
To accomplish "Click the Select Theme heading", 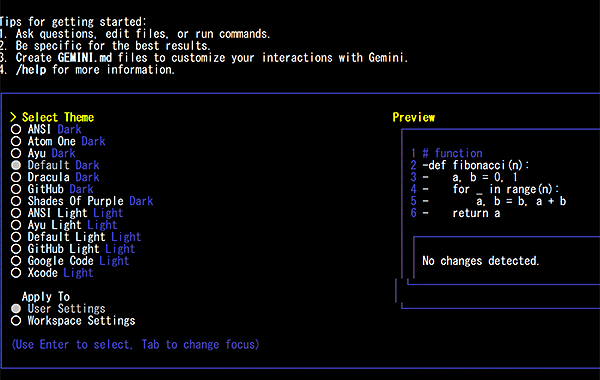I will click(58, 117).
